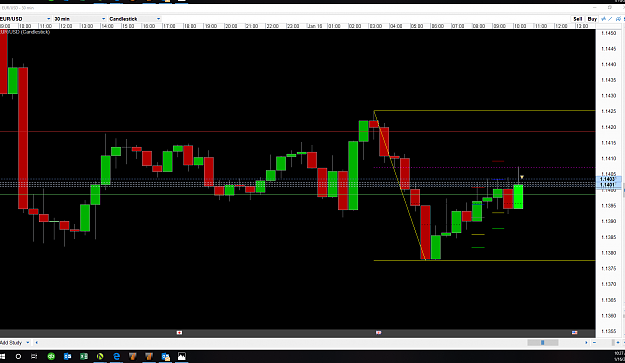
Task: Click the pin chart icon in toolbar
Action: (x=618, y=19)
